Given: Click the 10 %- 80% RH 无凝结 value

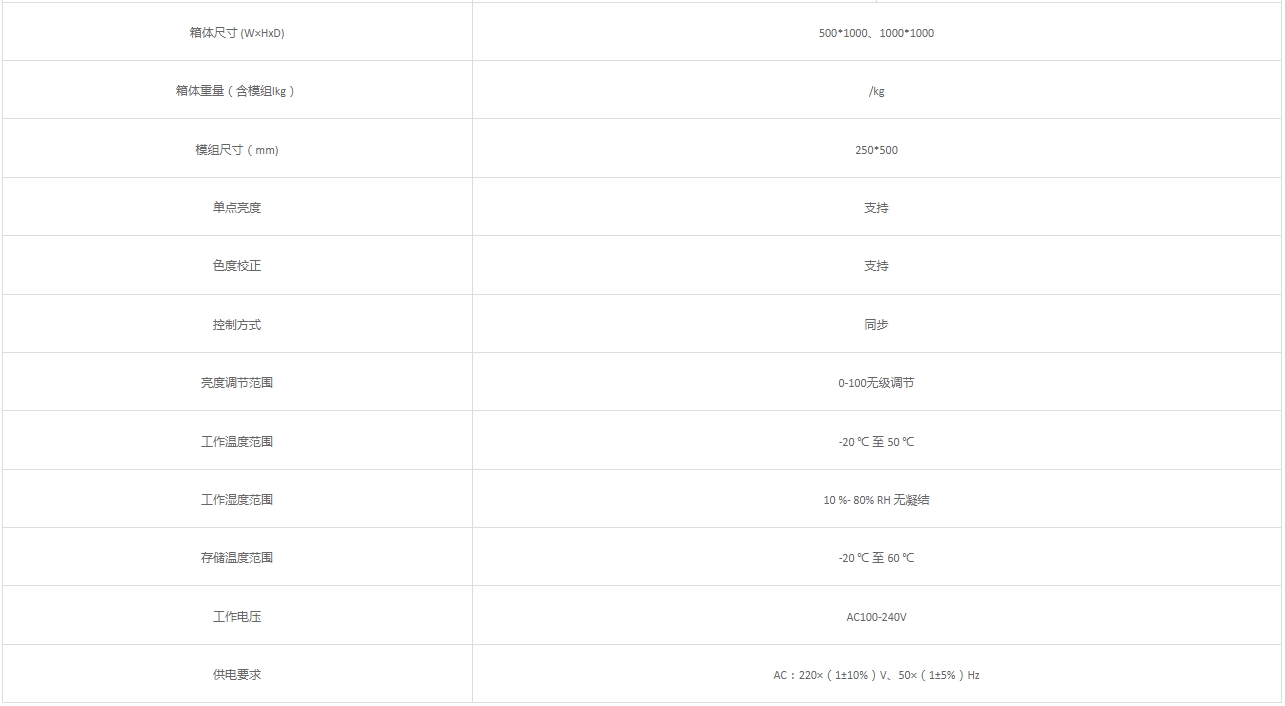Looking at the screenshot, I should point(876,500).
